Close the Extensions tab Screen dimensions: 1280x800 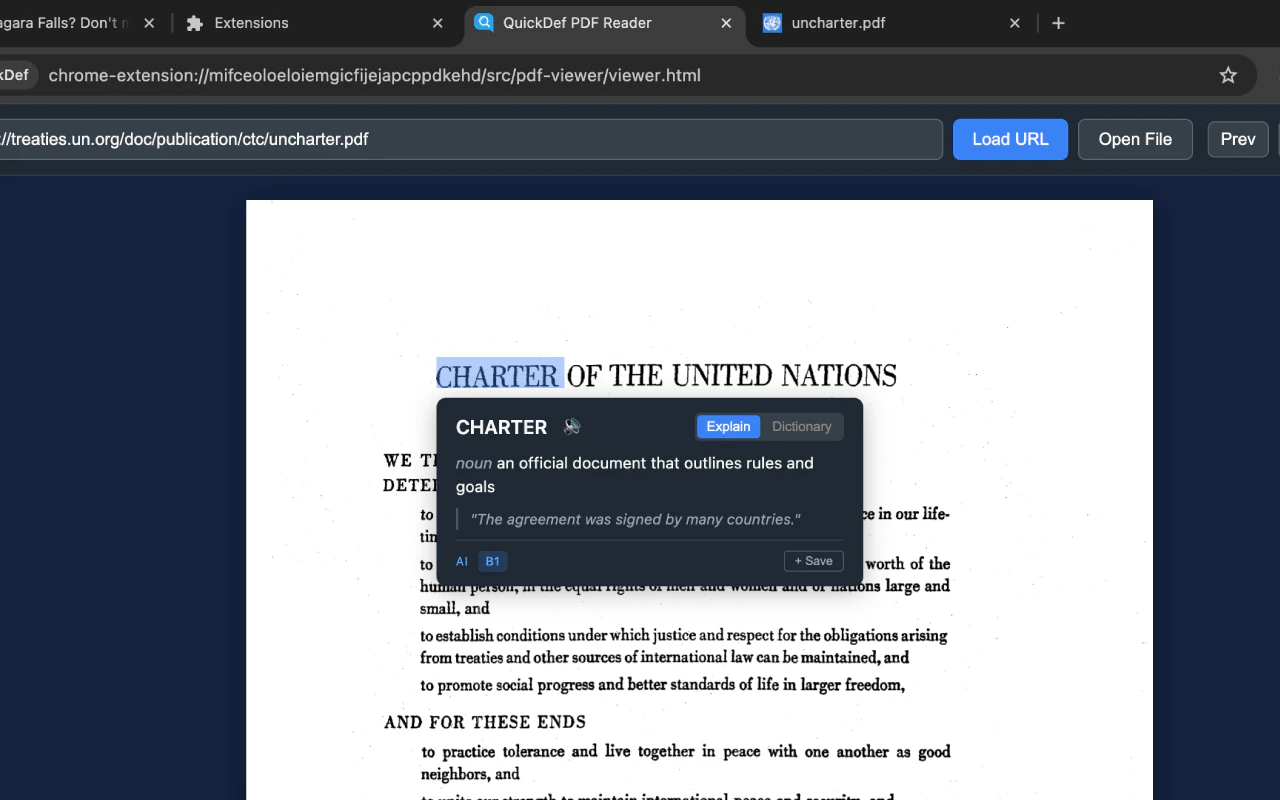438,23
